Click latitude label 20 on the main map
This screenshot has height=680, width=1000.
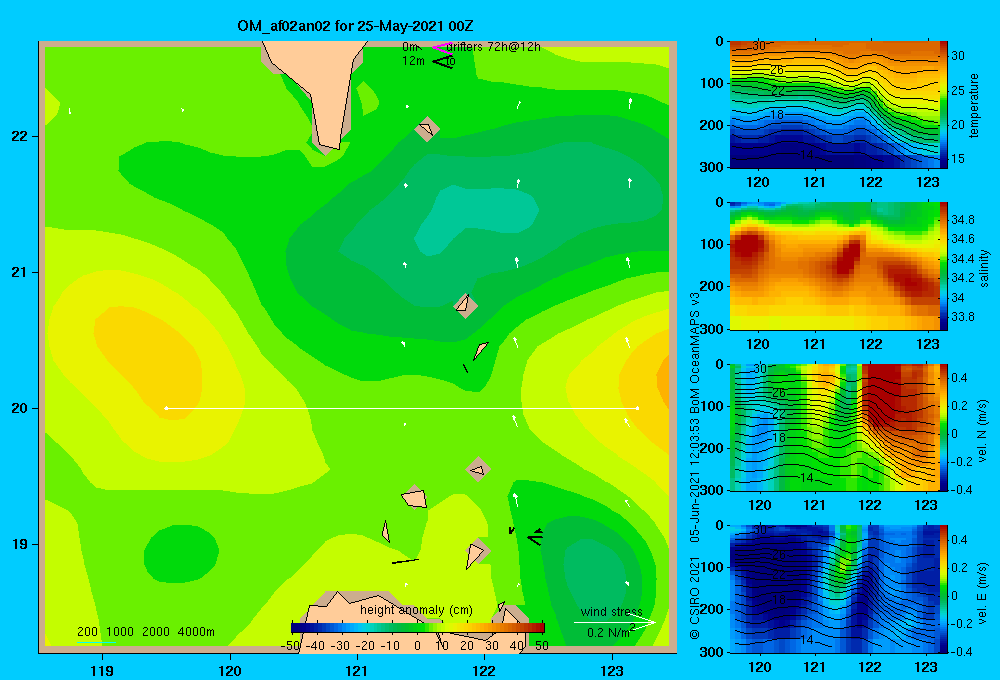[20, 408]
